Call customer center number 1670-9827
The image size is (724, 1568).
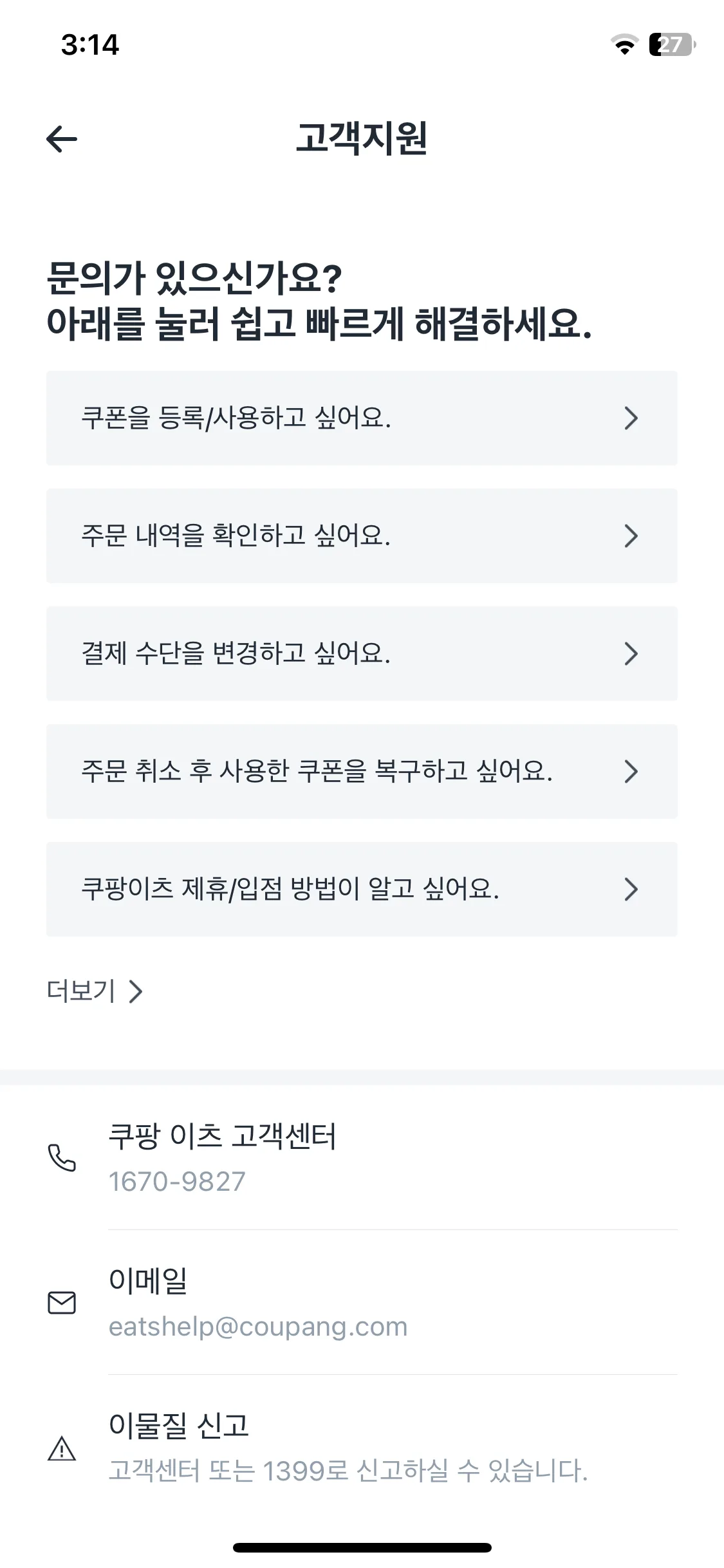pyautogui.click(x=177, y=1182)
